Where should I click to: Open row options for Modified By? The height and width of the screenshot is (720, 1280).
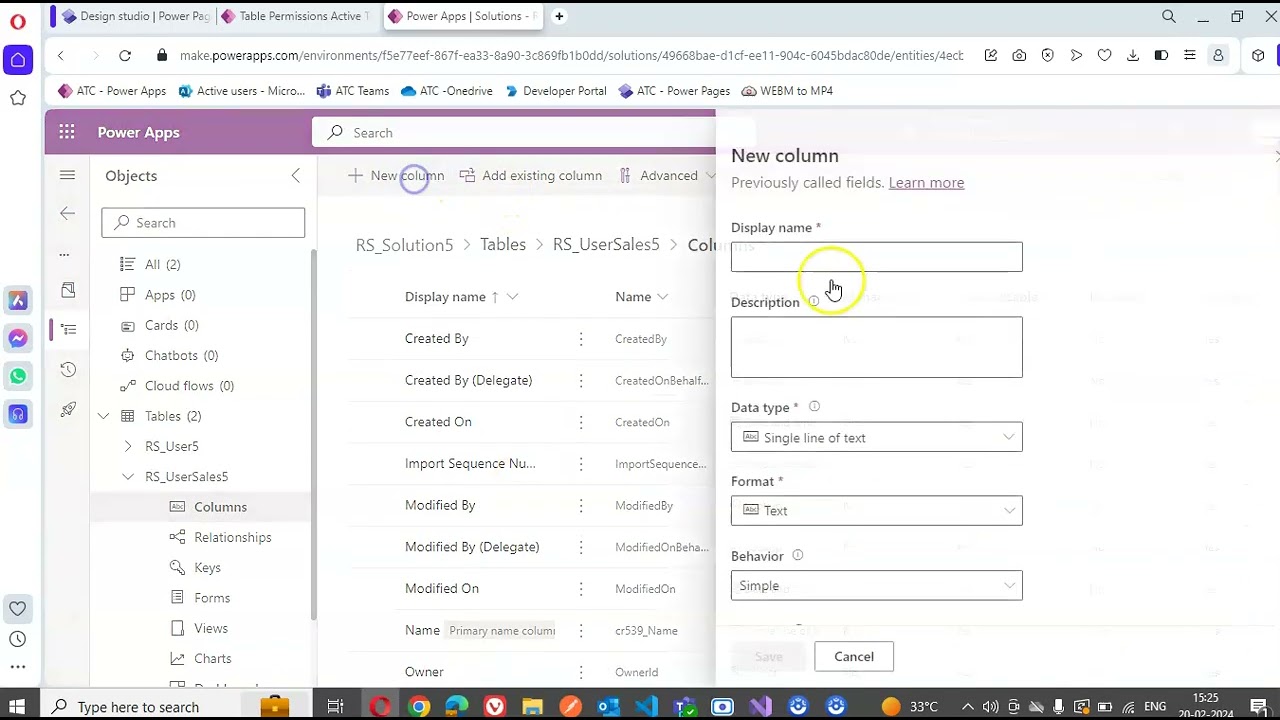click(580, 505)
